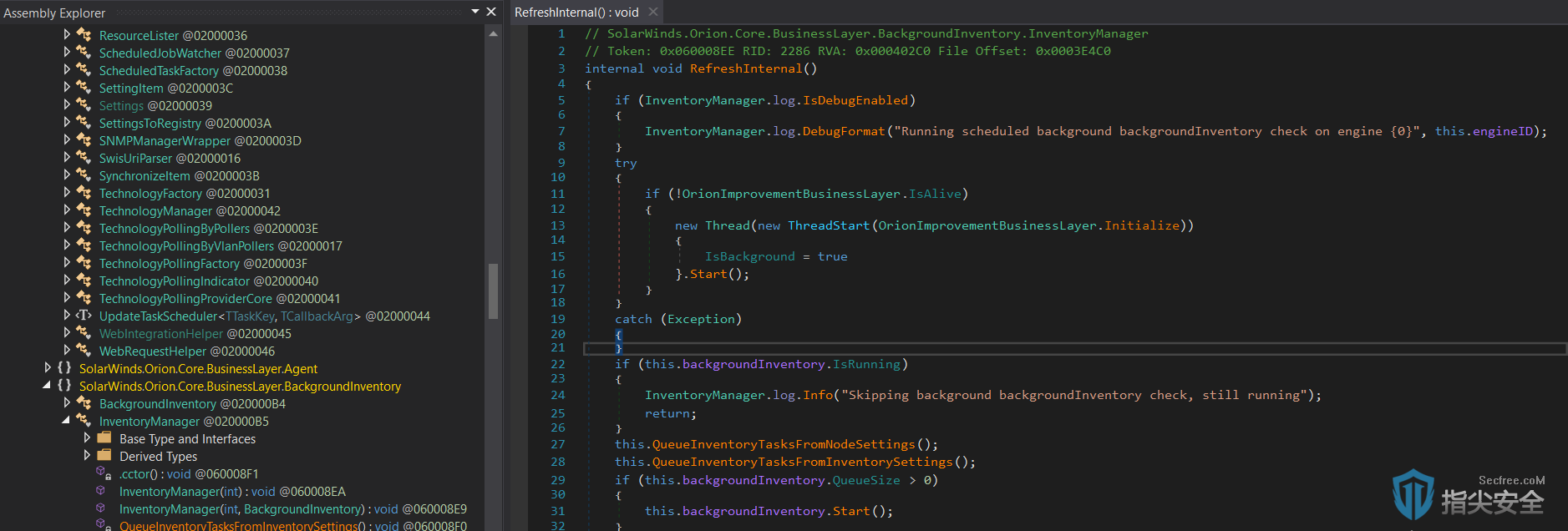Expand the Settings @02000039 class node
The width and height of the screenshot is (1568, 531).
click(x=67, y=105)
